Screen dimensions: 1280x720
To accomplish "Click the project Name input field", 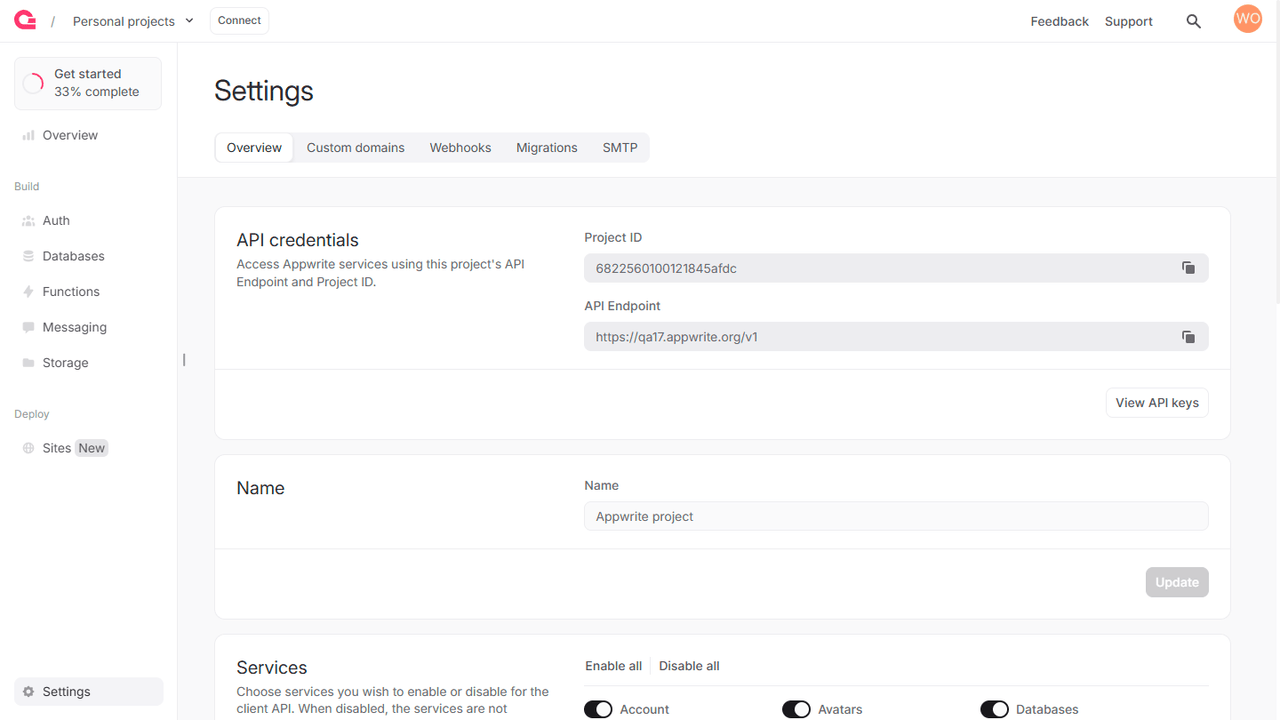I will tap(895, 516).
